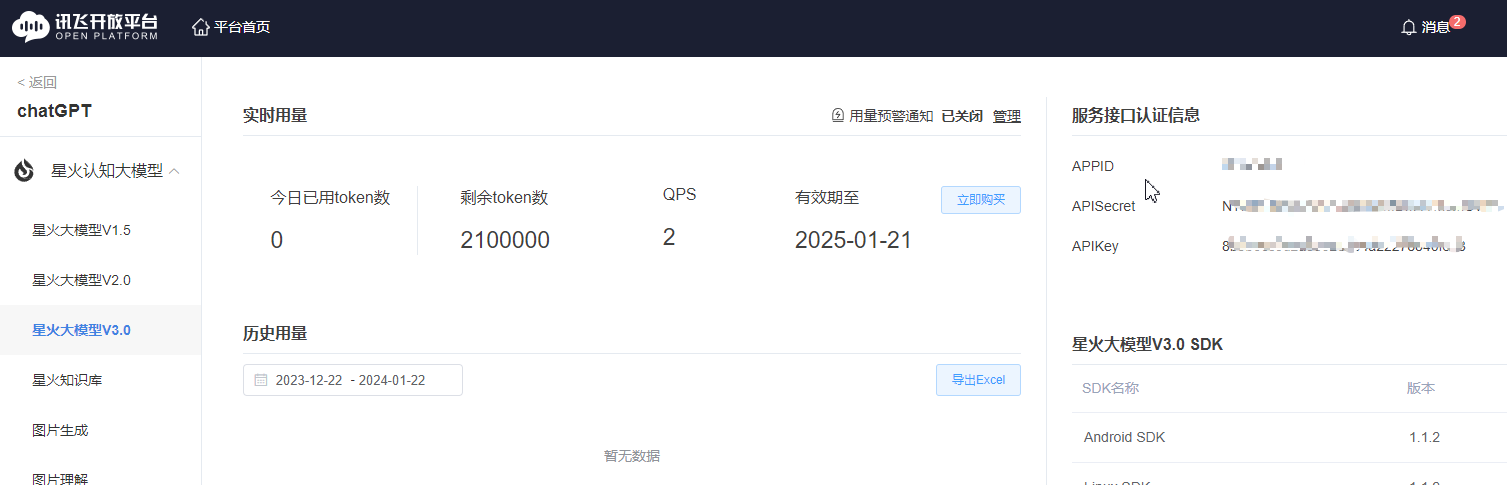Click the blurred APPID value
Viewport: 1507px width, 485px height.
click(x=1252, y=164)
